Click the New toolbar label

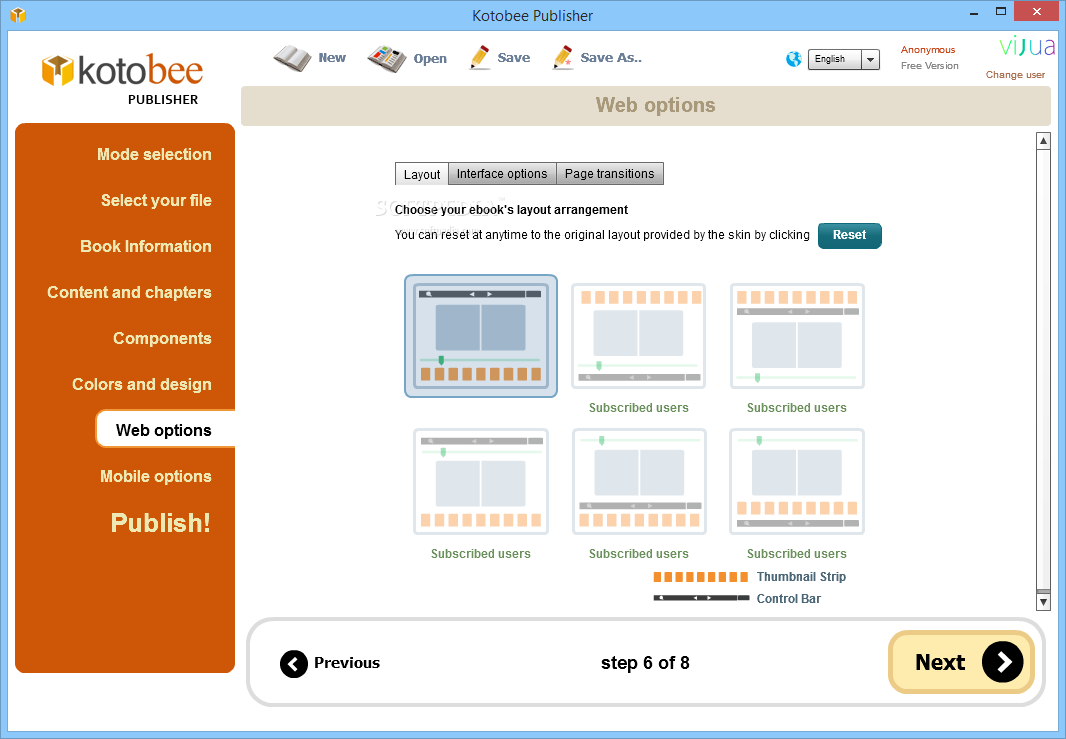pos(332,58)
